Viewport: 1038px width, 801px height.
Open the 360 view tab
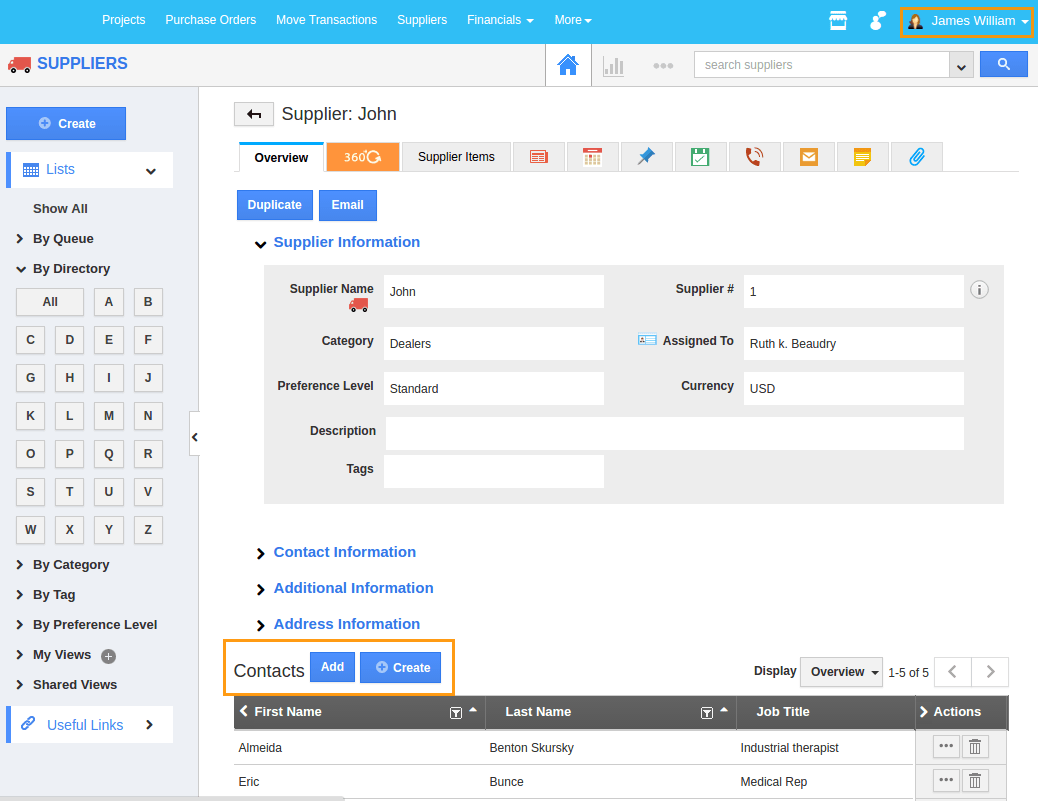click(x=363, y=157)
